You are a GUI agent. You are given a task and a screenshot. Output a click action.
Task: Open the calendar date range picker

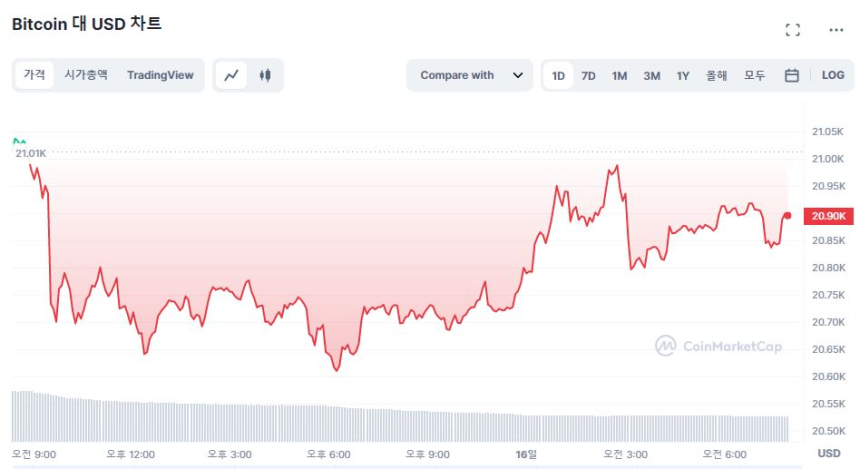pyautogui.click(x=791, y=75)
